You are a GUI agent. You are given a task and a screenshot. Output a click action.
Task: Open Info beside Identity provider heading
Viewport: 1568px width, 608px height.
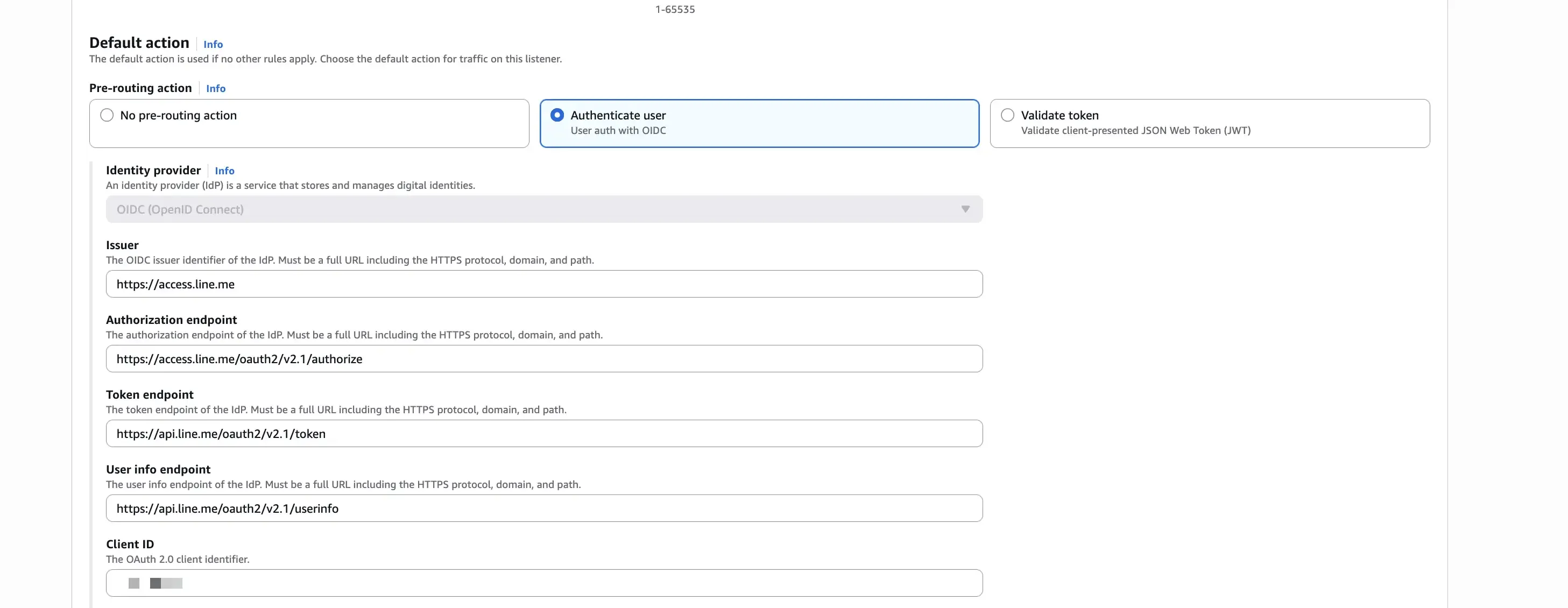[x=224, y=171]
